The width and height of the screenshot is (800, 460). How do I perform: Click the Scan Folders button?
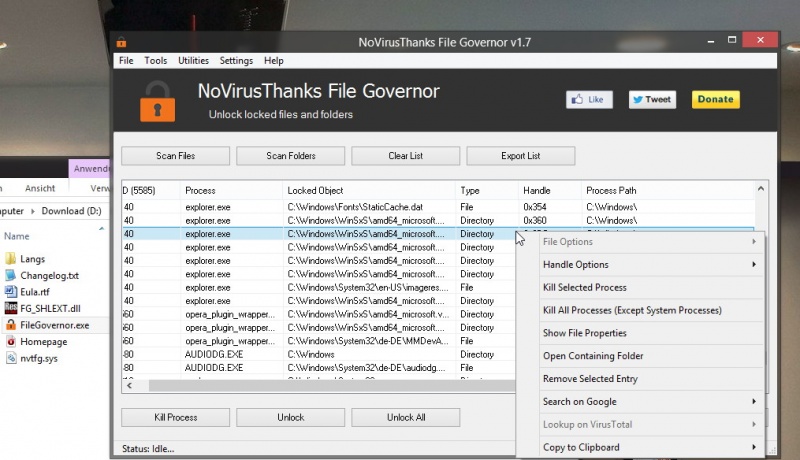tap(291, 156)
